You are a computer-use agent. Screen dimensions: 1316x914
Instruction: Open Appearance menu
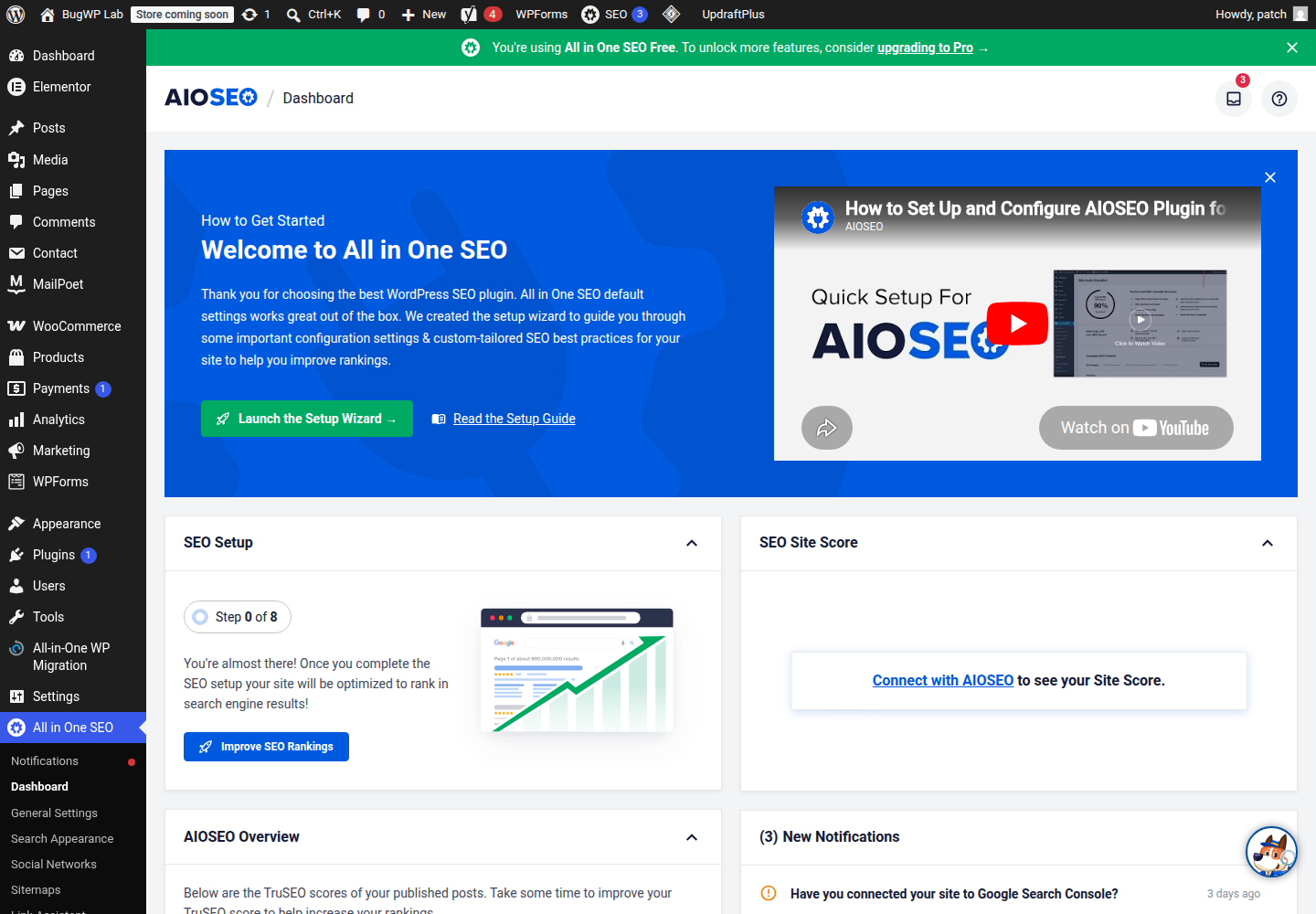73,524
